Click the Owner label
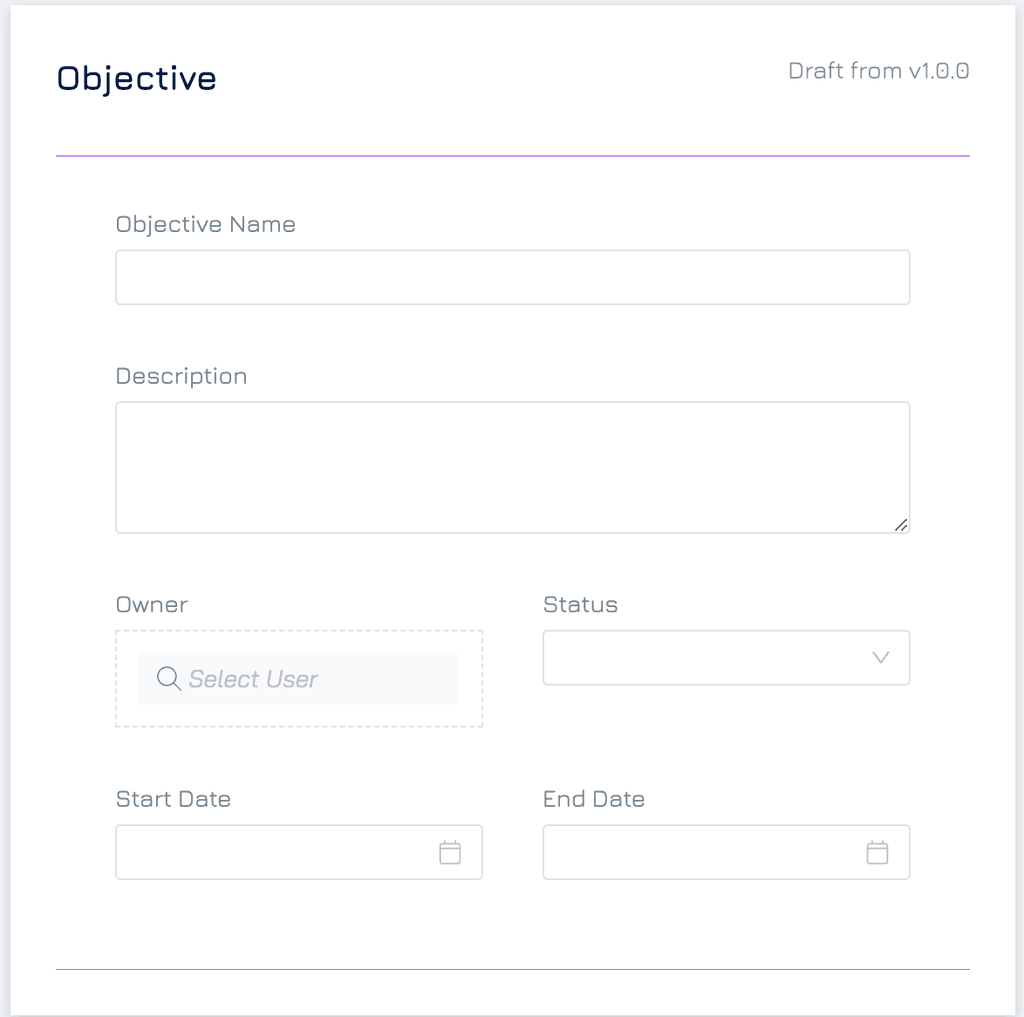Screen dimensions: 1024x1017 coord(152,605)
